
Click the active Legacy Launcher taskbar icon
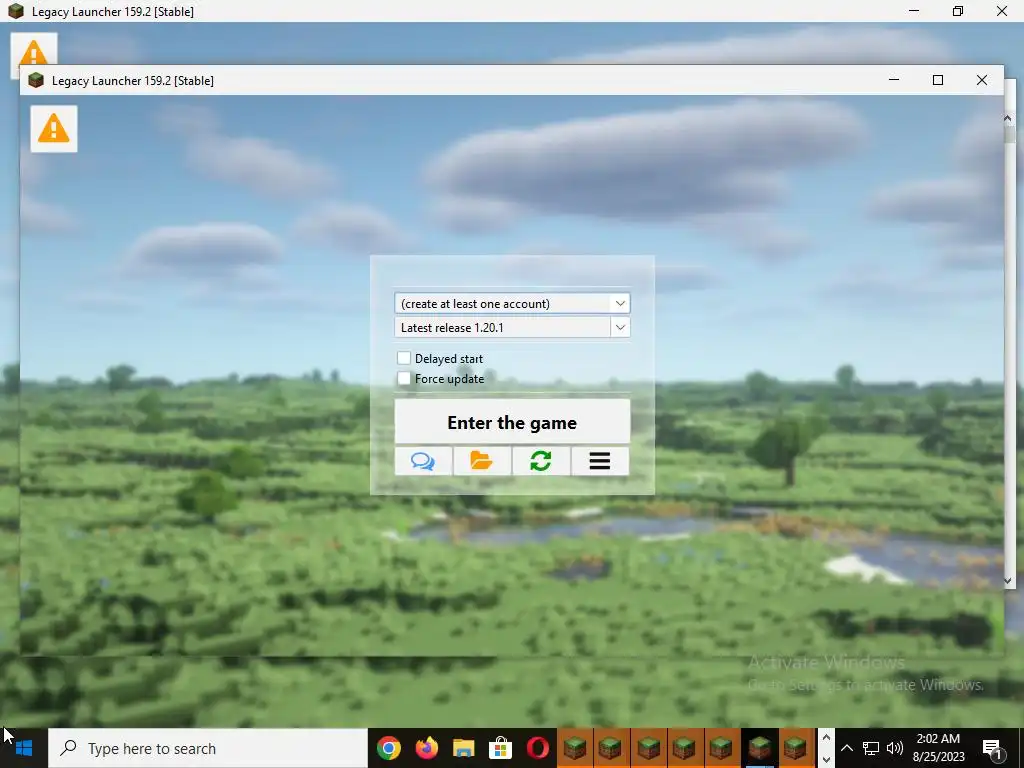coord(760,748)
